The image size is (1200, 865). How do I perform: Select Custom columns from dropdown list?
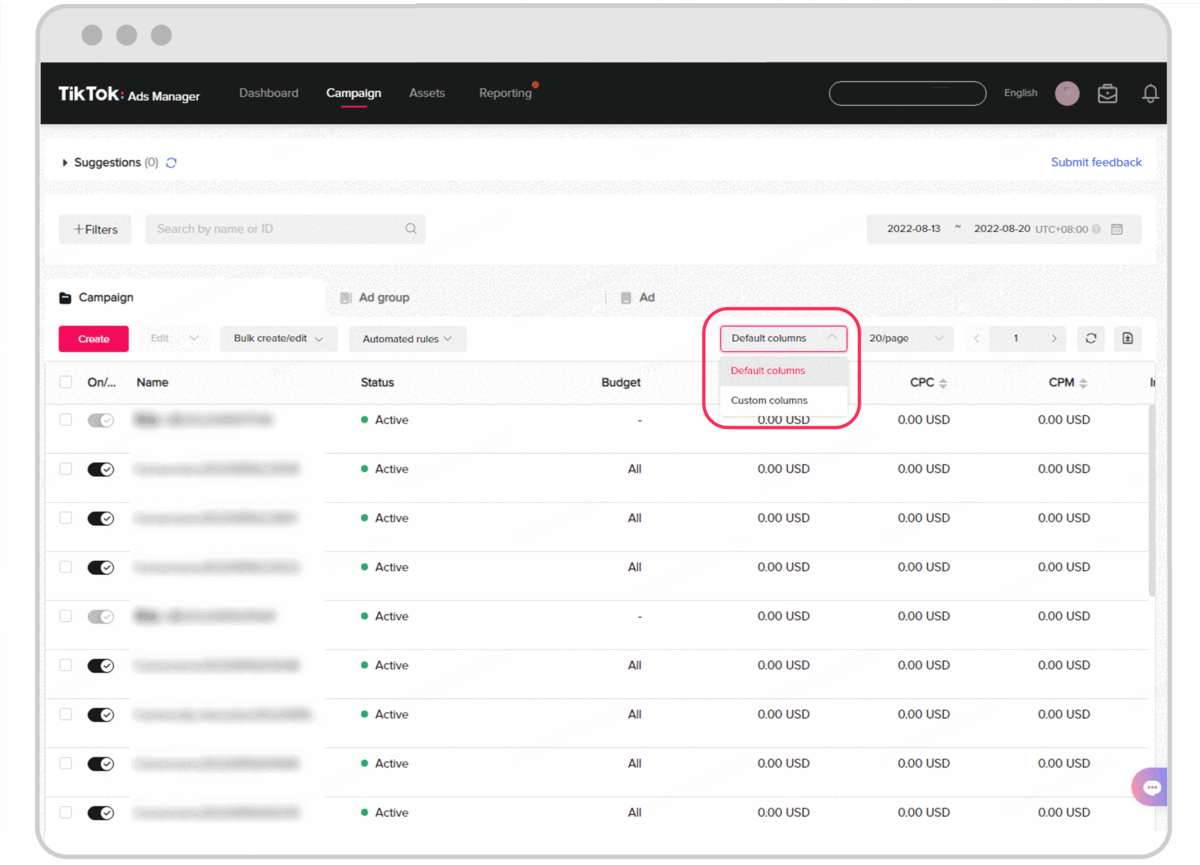pyautogui.click(x=769, y=401)
